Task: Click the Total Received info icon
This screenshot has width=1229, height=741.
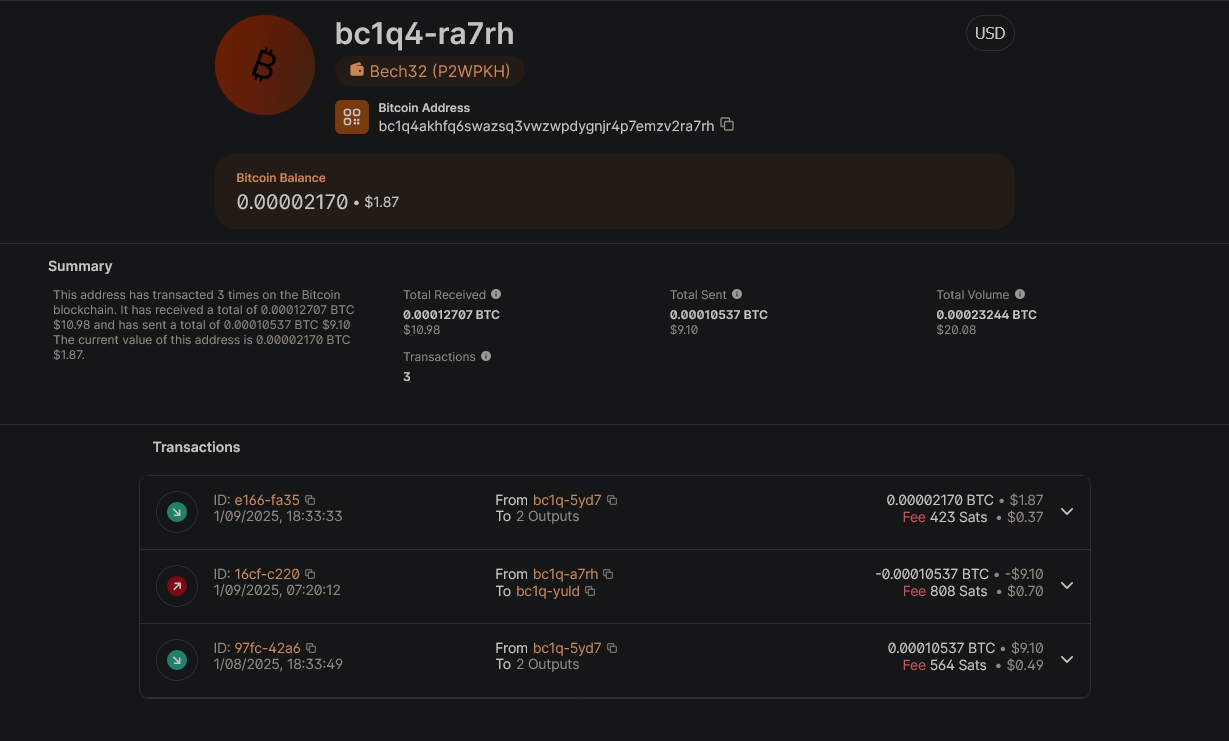Action: [496, 295]
